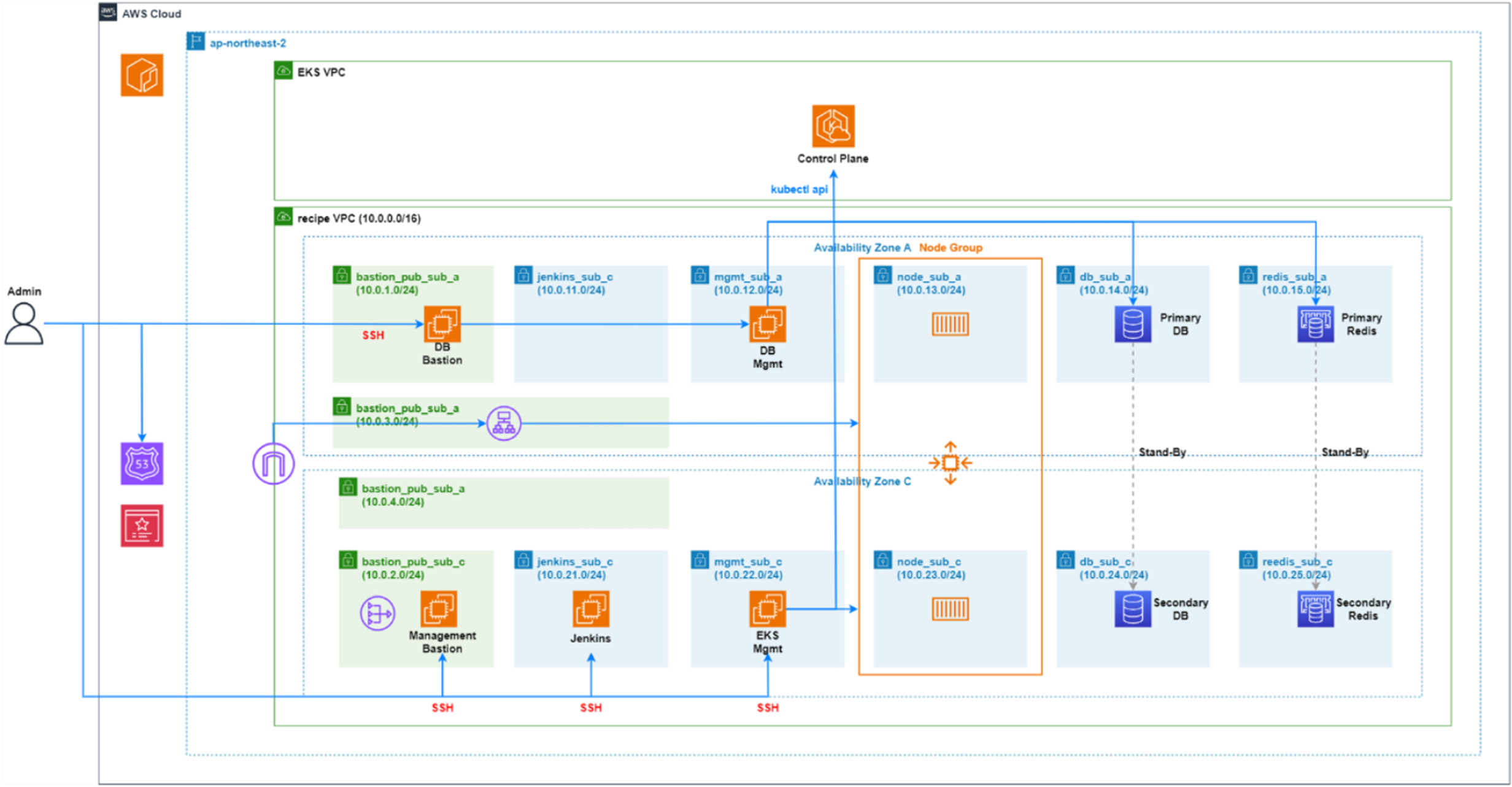The height and width of the screenshot is (787, 1512).
Task: Select the 'Node Group' orange label
Action: 951,248
